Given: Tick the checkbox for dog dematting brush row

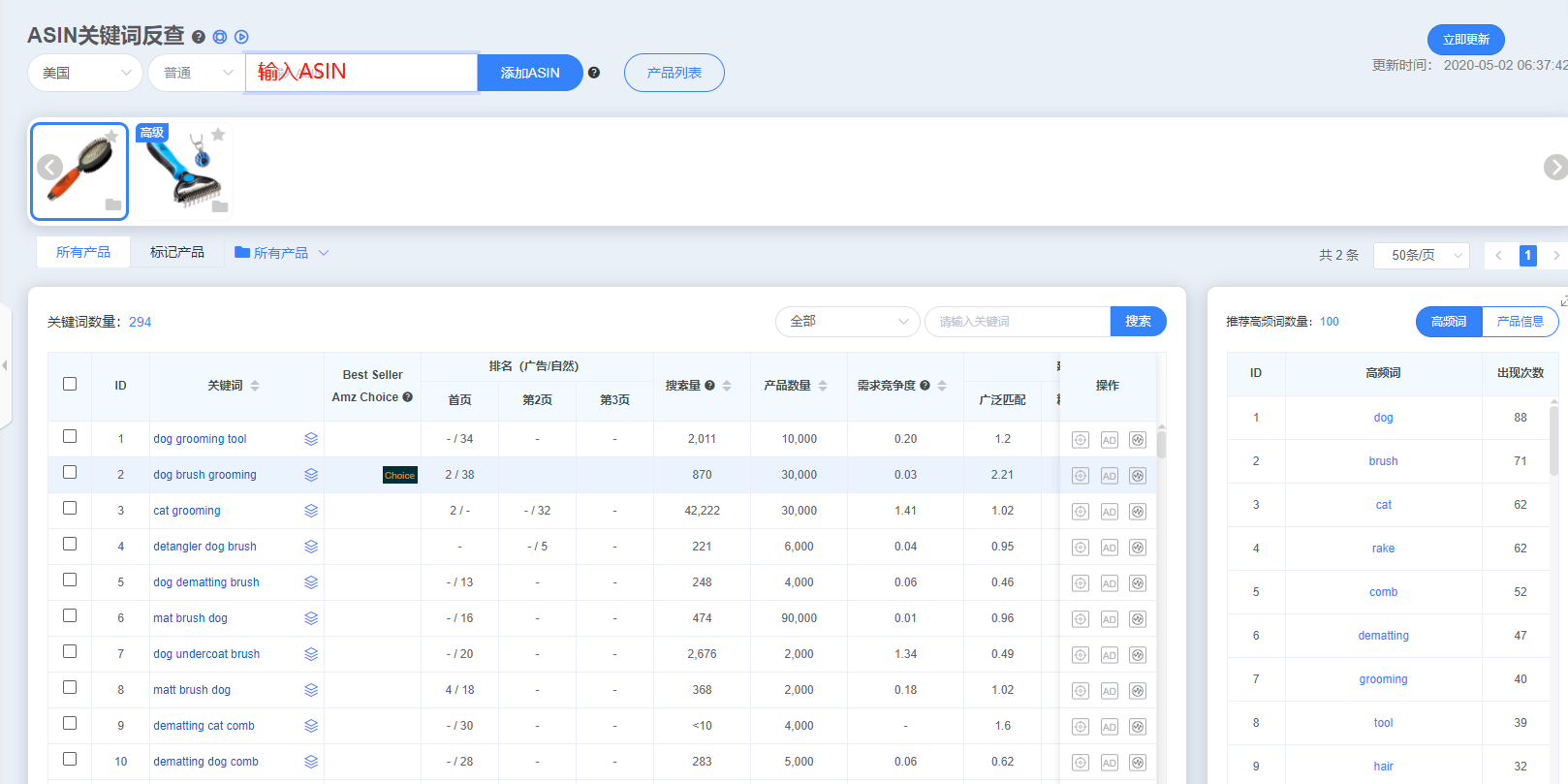Looking at the screenshot, I should 70,580.
